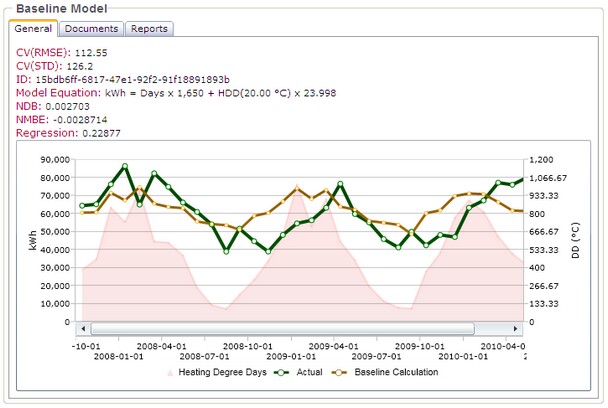The width and height of the screenshot is (608, 408).
Task: Click the 2008-07-01 x-axis label
Action: pos(204,356)
